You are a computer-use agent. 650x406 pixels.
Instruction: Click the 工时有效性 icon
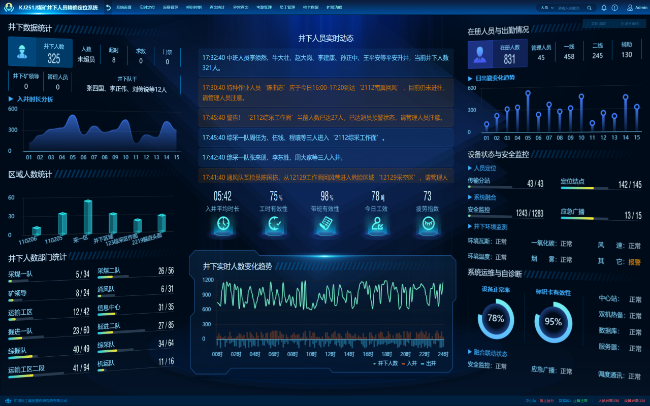(x=276, y=225)
